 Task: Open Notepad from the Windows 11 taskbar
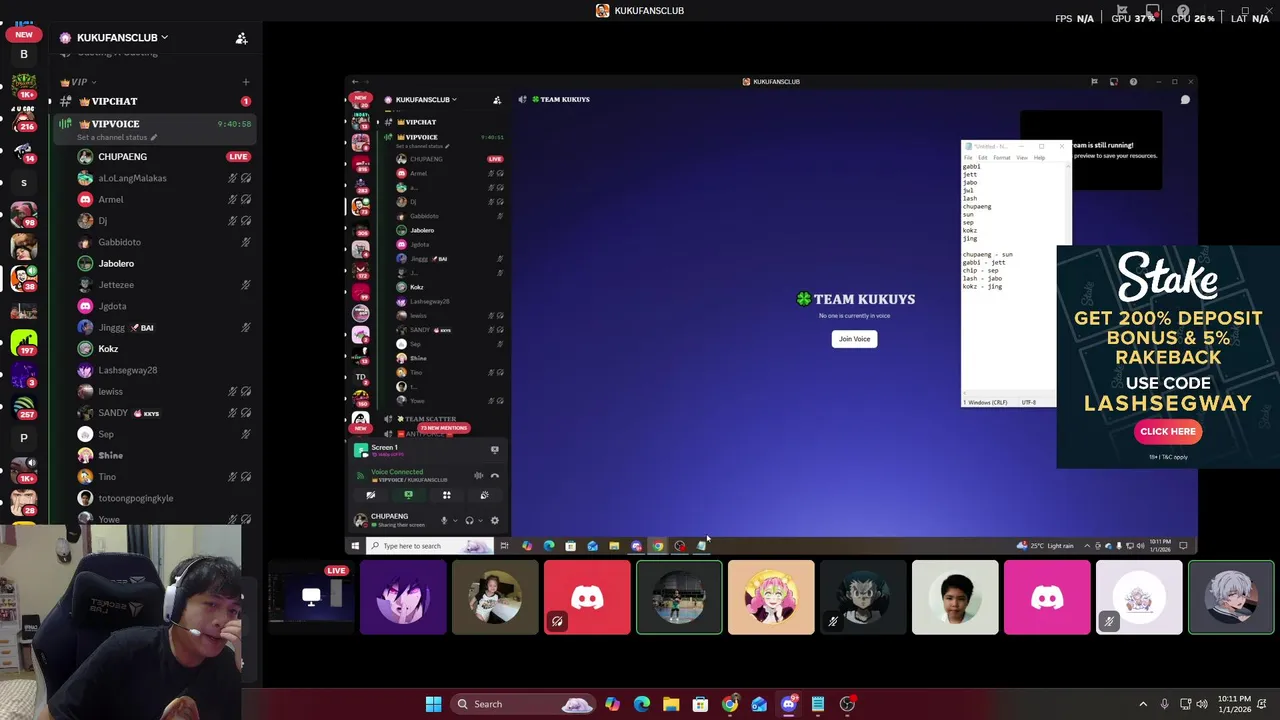(x=818, y=704)
